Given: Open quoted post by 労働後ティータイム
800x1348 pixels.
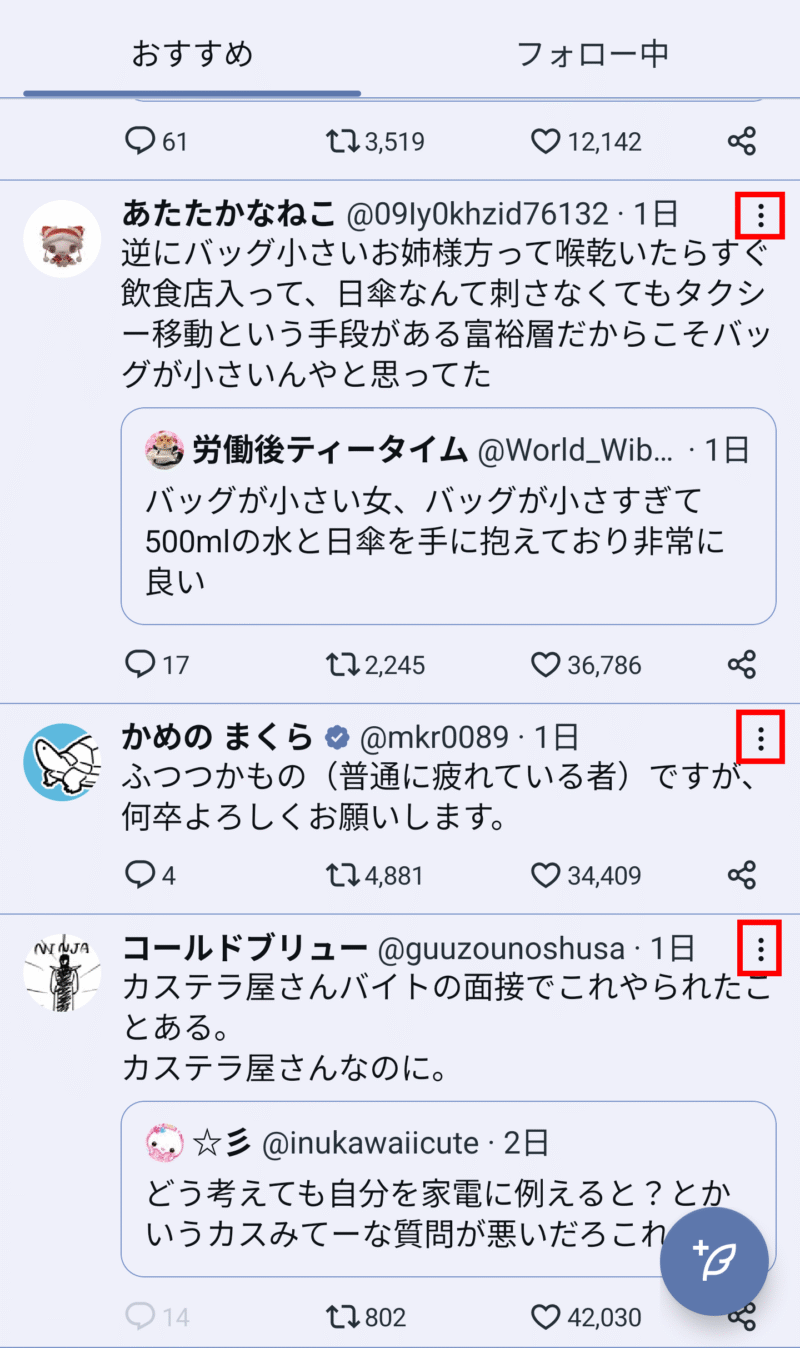Looking at the screenshot, I should coord(448,516).
